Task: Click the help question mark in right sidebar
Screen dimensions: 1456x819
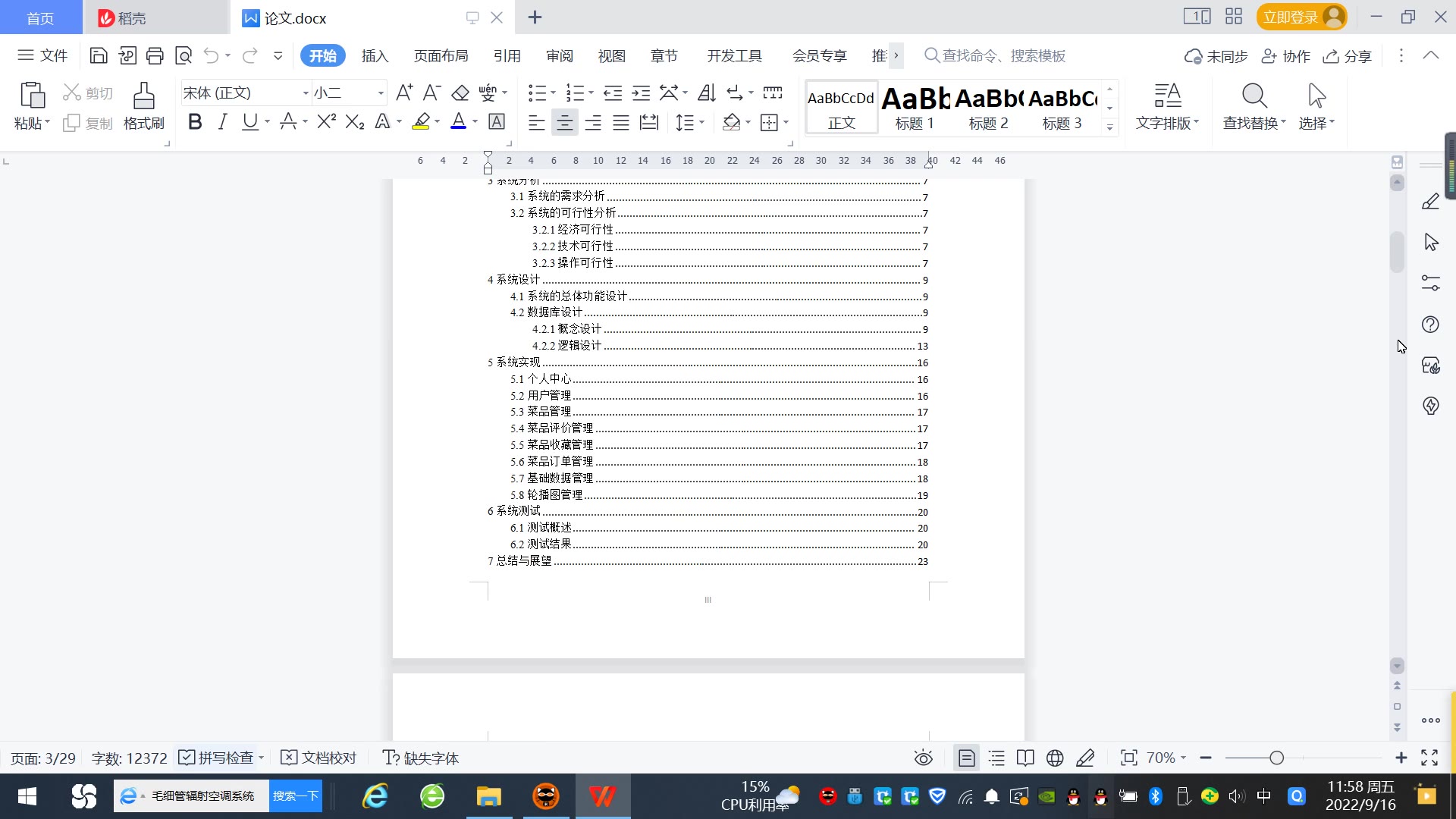Action: pyautogui.click(x=1430, y=325)
